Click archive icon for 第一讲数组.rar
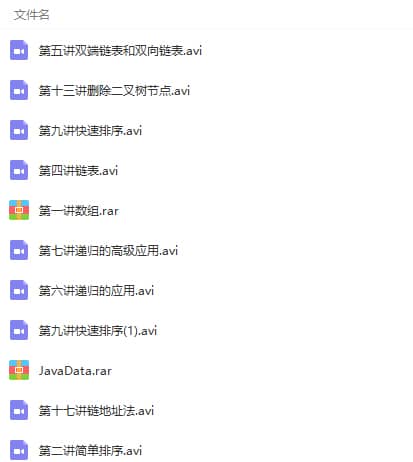Screen dimensions: 413x462 pyautogui.click(x=19, y=210)
